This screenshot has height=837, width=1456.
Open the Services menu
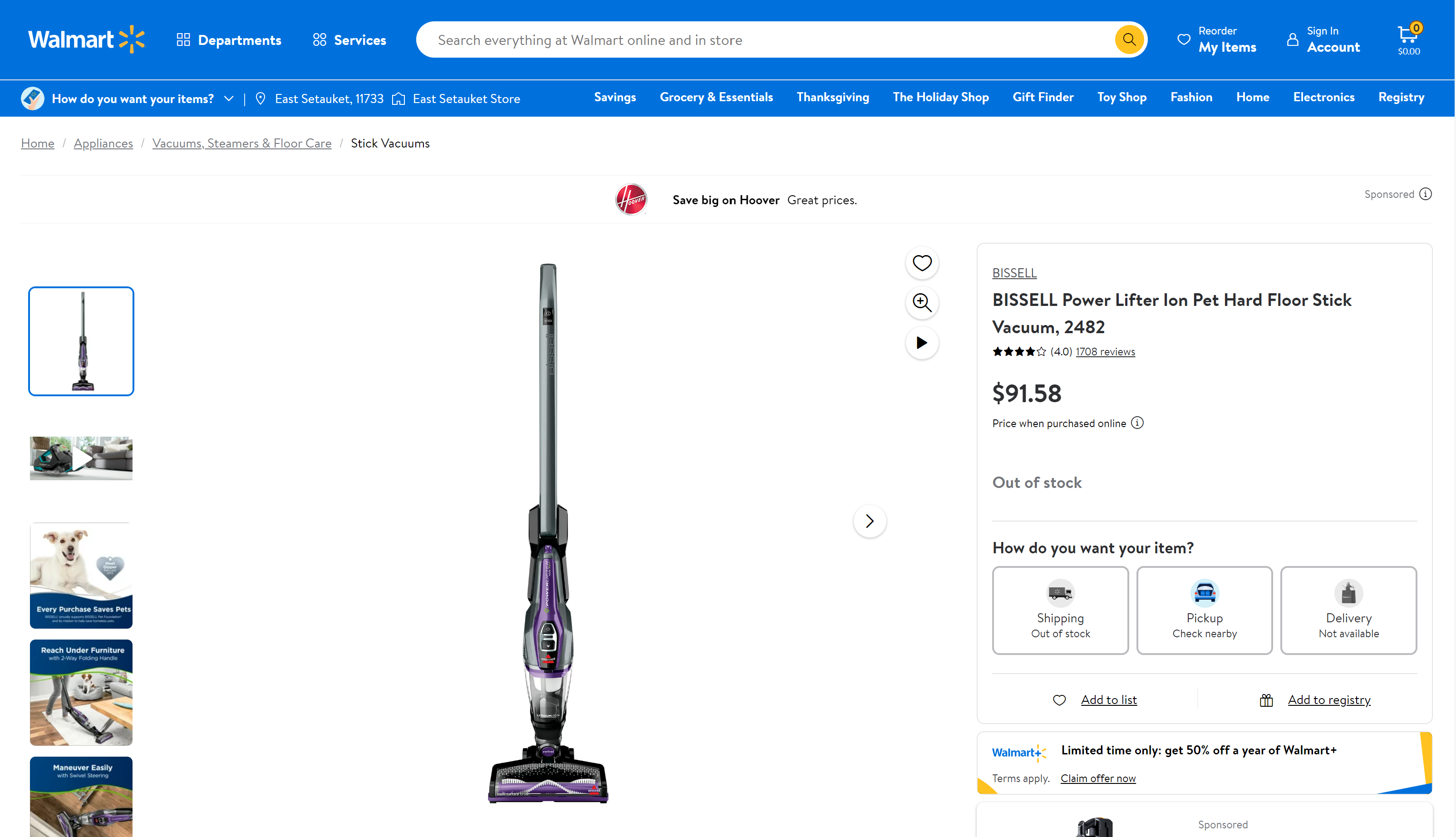click(349, 39)
